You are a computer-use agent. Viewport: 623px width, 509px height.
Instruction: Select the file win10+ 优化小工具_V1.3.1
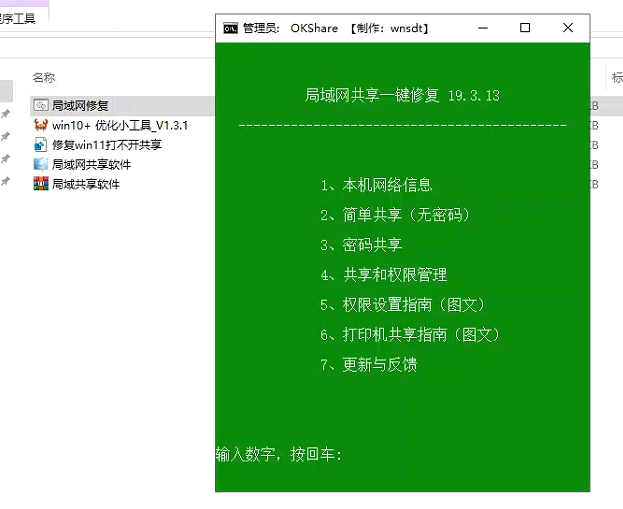coord(120,126)
